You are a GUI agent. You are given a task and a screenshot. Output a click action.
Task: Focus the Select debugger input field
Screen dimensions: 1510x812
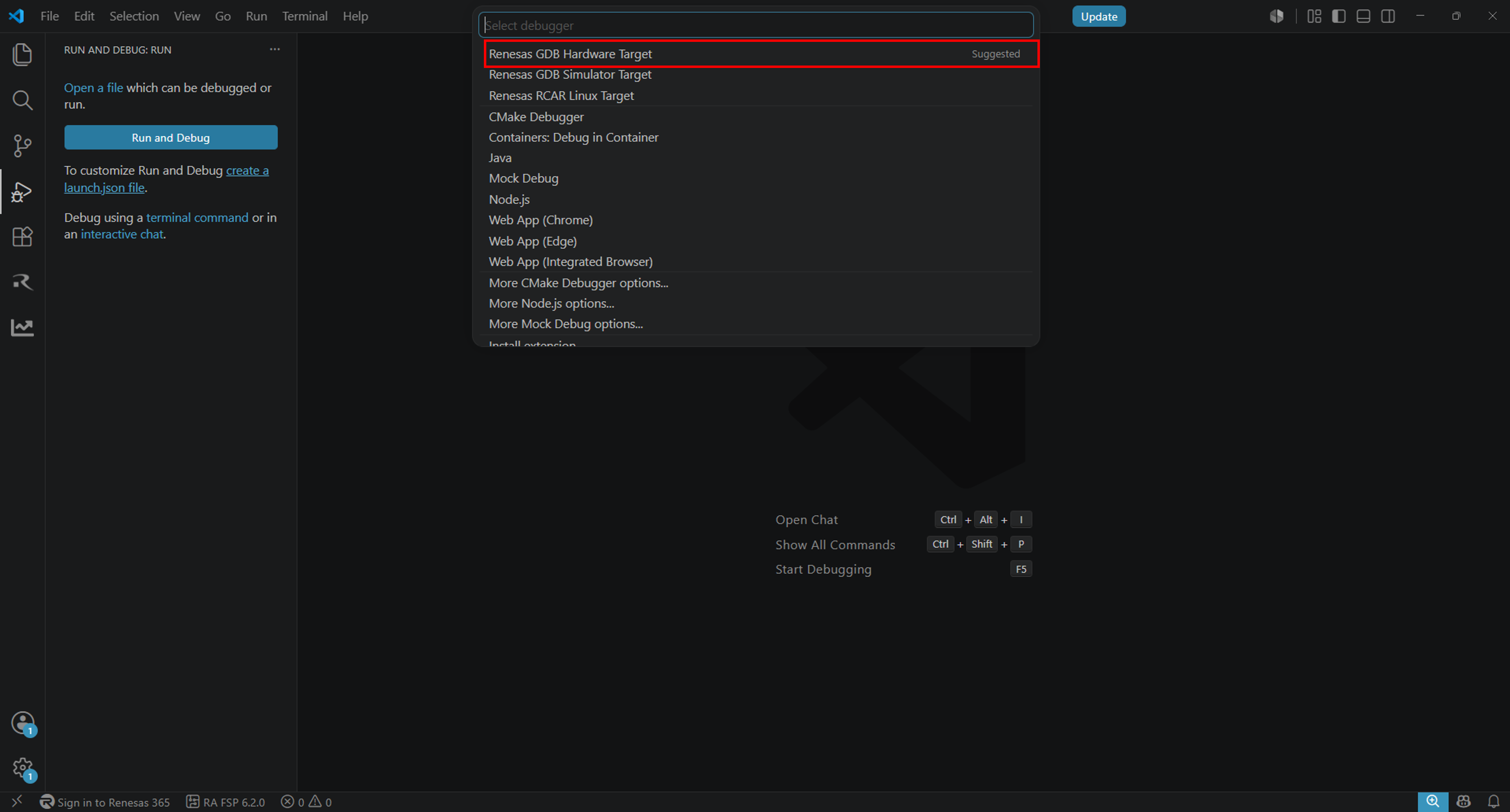(756, 25)
